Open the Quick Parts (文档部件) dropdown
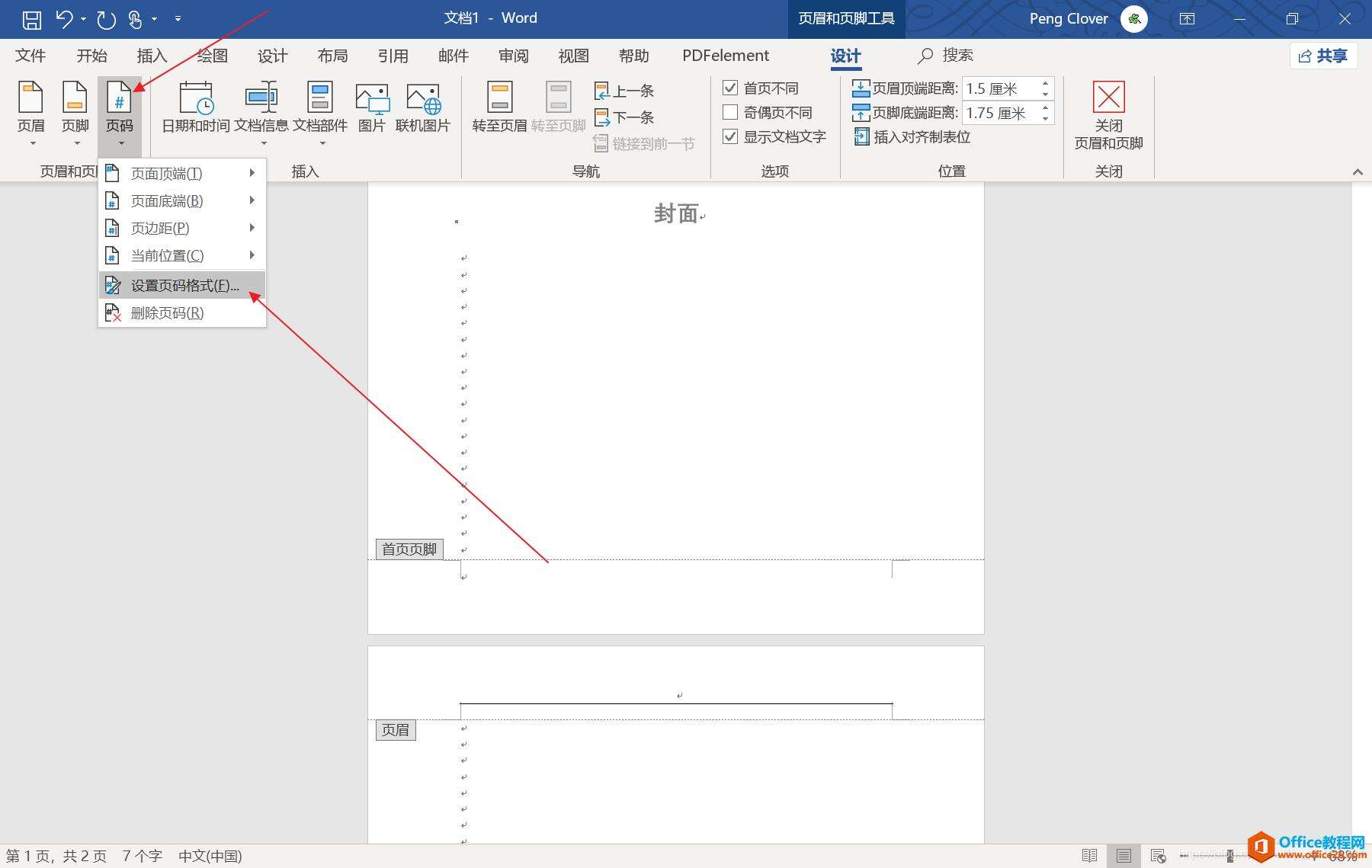1372x868 pixels. pyautogui.click(x=320, y=114)
